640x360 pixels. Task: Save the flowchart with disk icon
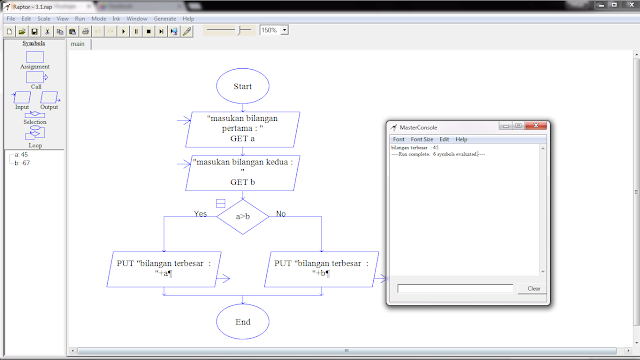click(x=35, y=31)
